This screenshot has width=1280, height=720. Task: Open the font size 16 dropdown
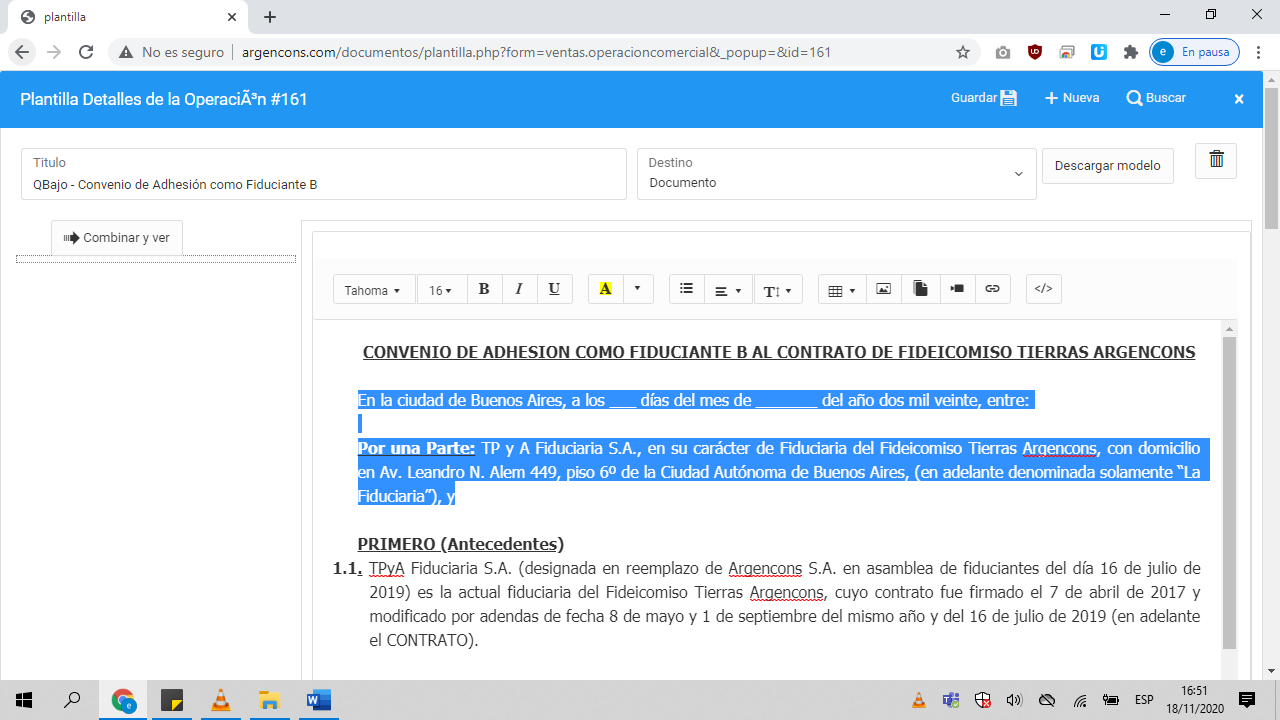[441, 290]
